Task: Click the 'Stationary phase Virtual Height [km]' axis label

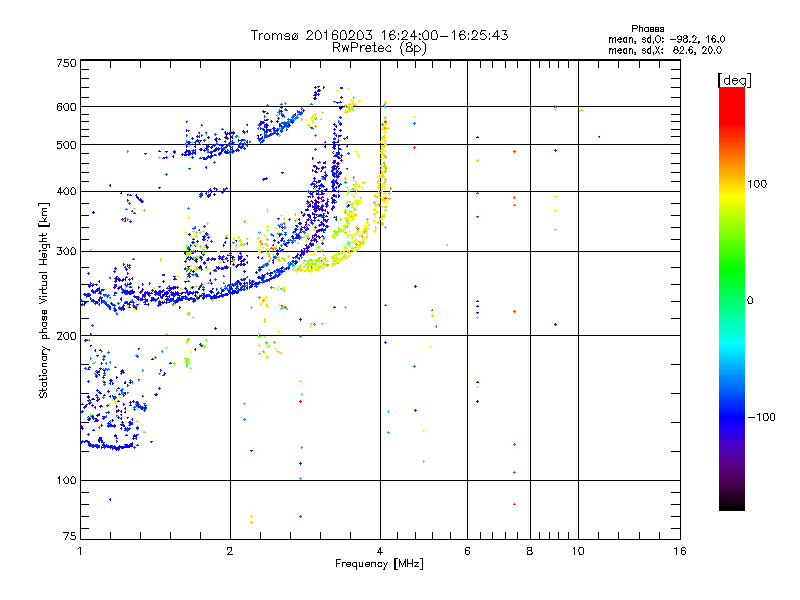Action: point(44,301)
